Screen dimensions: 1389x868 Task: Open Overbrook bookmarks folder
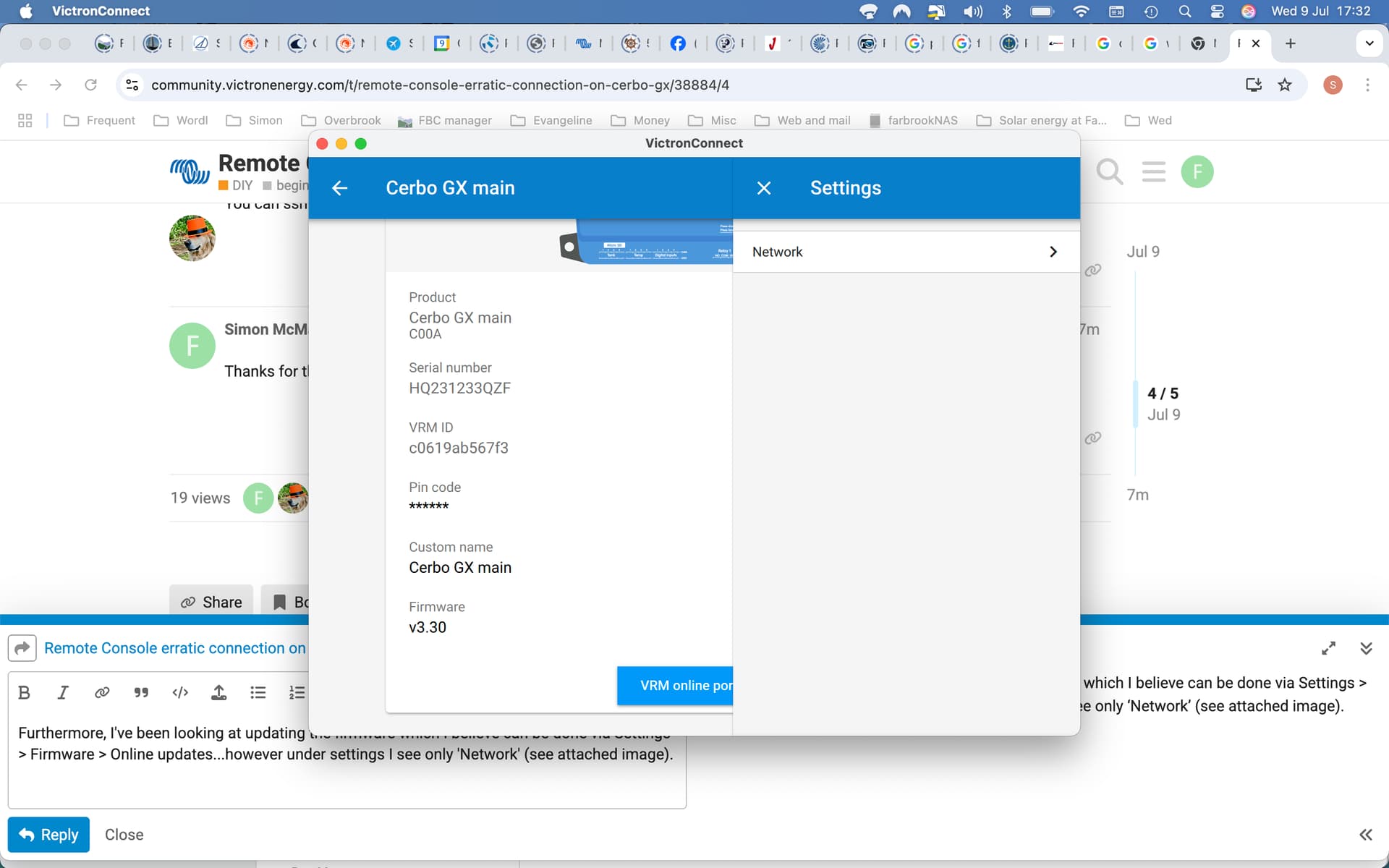341,120
